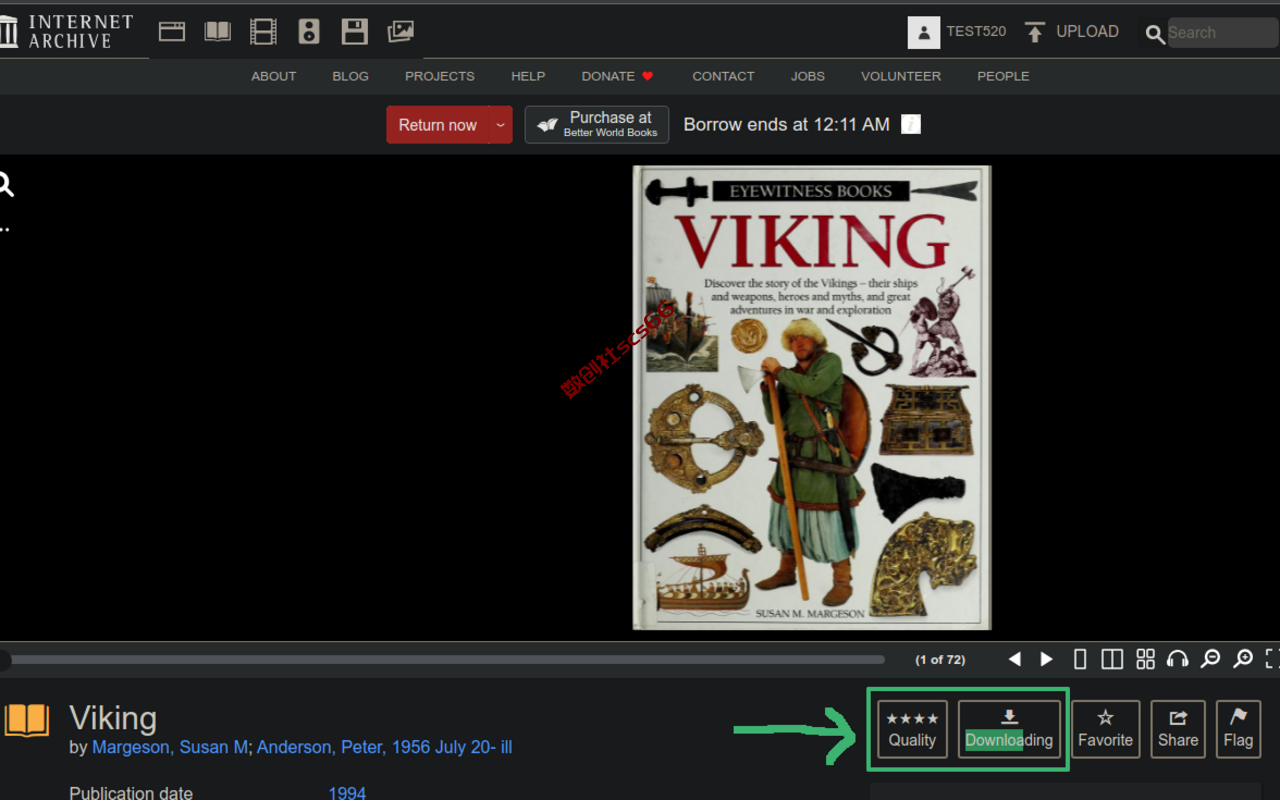Screen dimensions: 1280x800
Task: Open the Software floppy-disk icon
Action: 355,32
